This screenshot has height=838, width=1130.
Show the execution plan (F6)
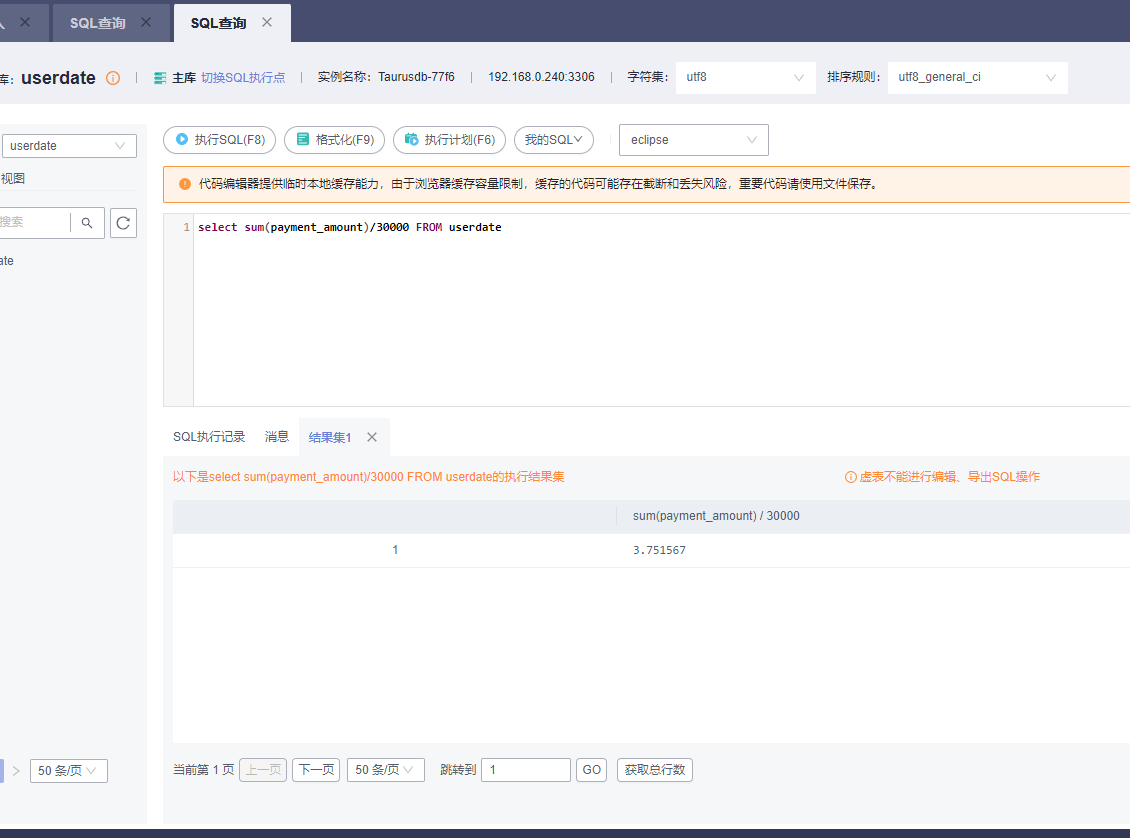450,140
